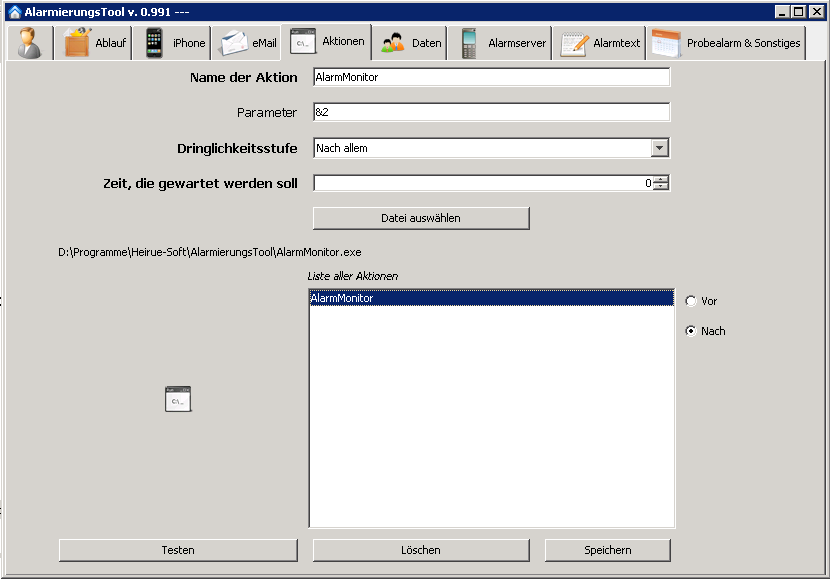Click the console icon left of the list
The width and height of the screenshot is (831, 579).
point(178,399)
